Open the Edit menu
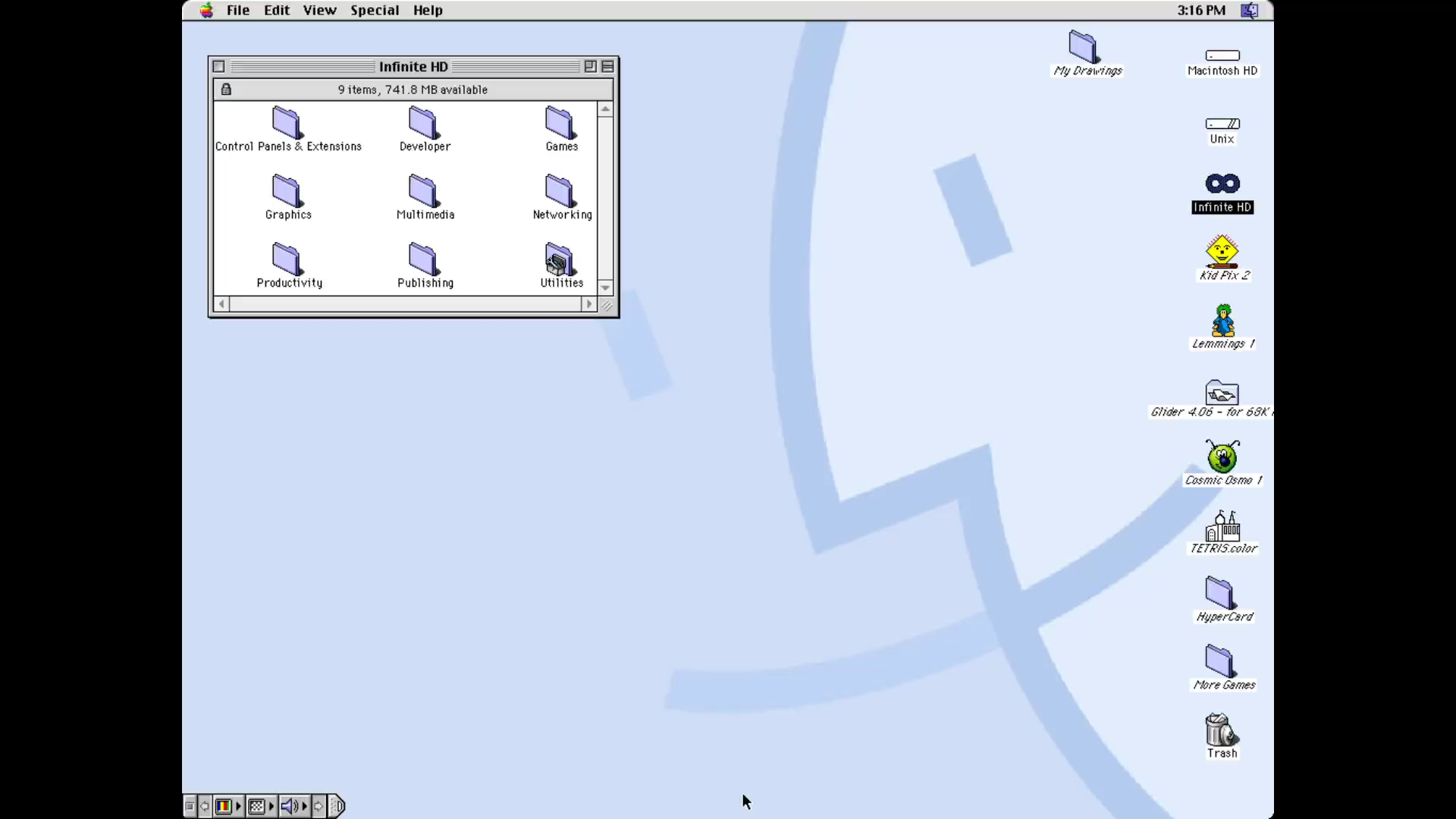This screenshot has width=1456, height=819. coord(277,10)
